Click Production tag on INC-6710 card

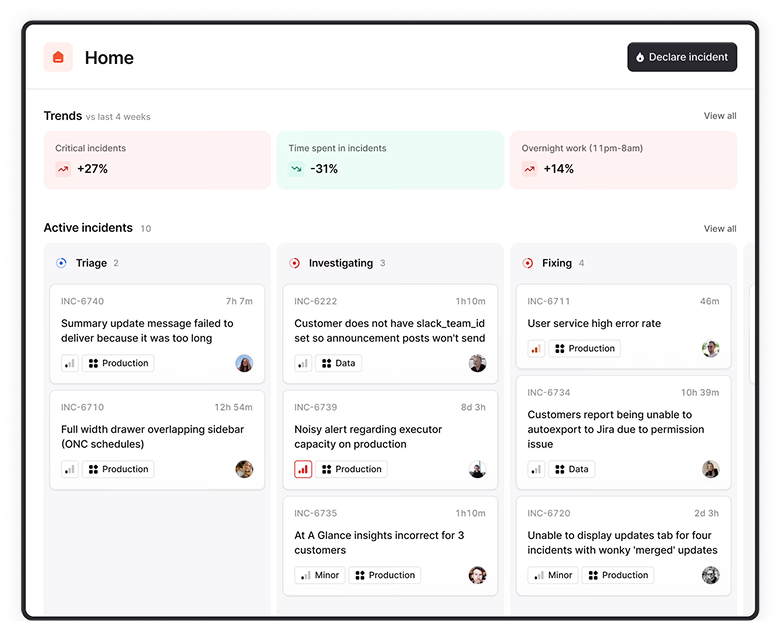click(x=118, y=469)
